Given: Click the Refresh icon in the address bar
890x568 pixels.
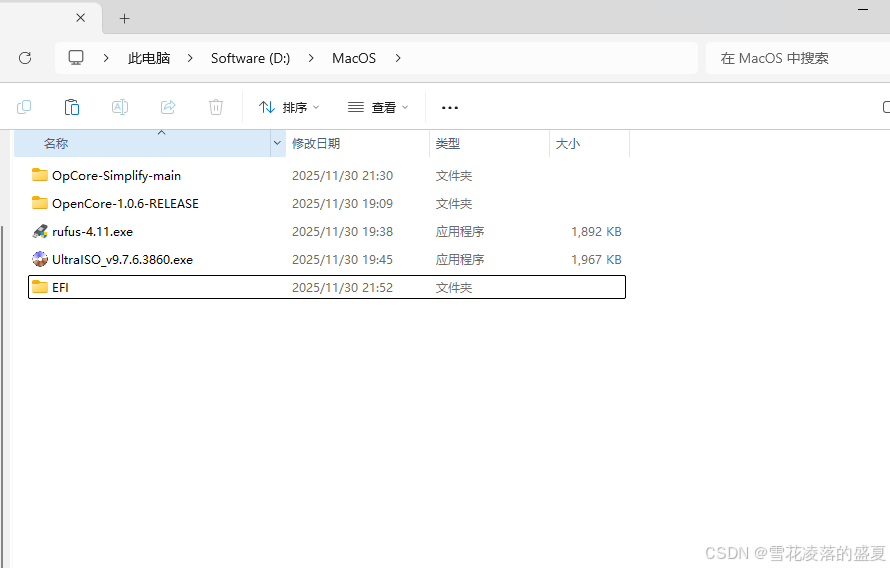Looking at the screenshot, I should 25,58.
